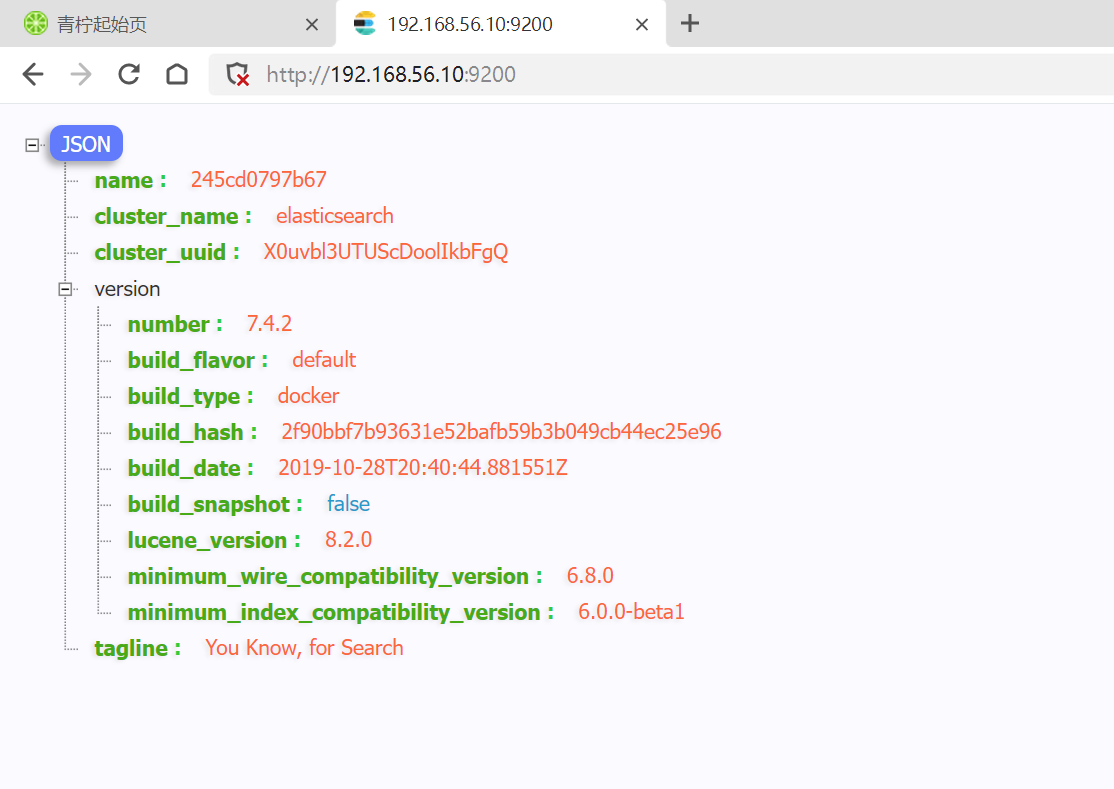Collapse the version node
This screenshot has width=1114, height=789.
(65, 289)
